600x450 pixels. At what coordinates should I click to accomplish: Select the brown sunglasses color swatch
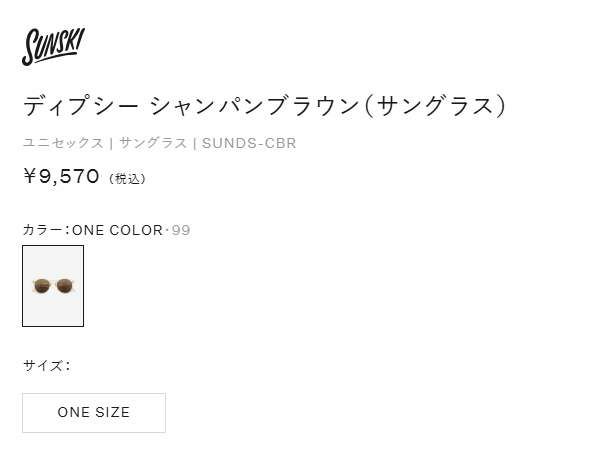[x=53, y=286]
